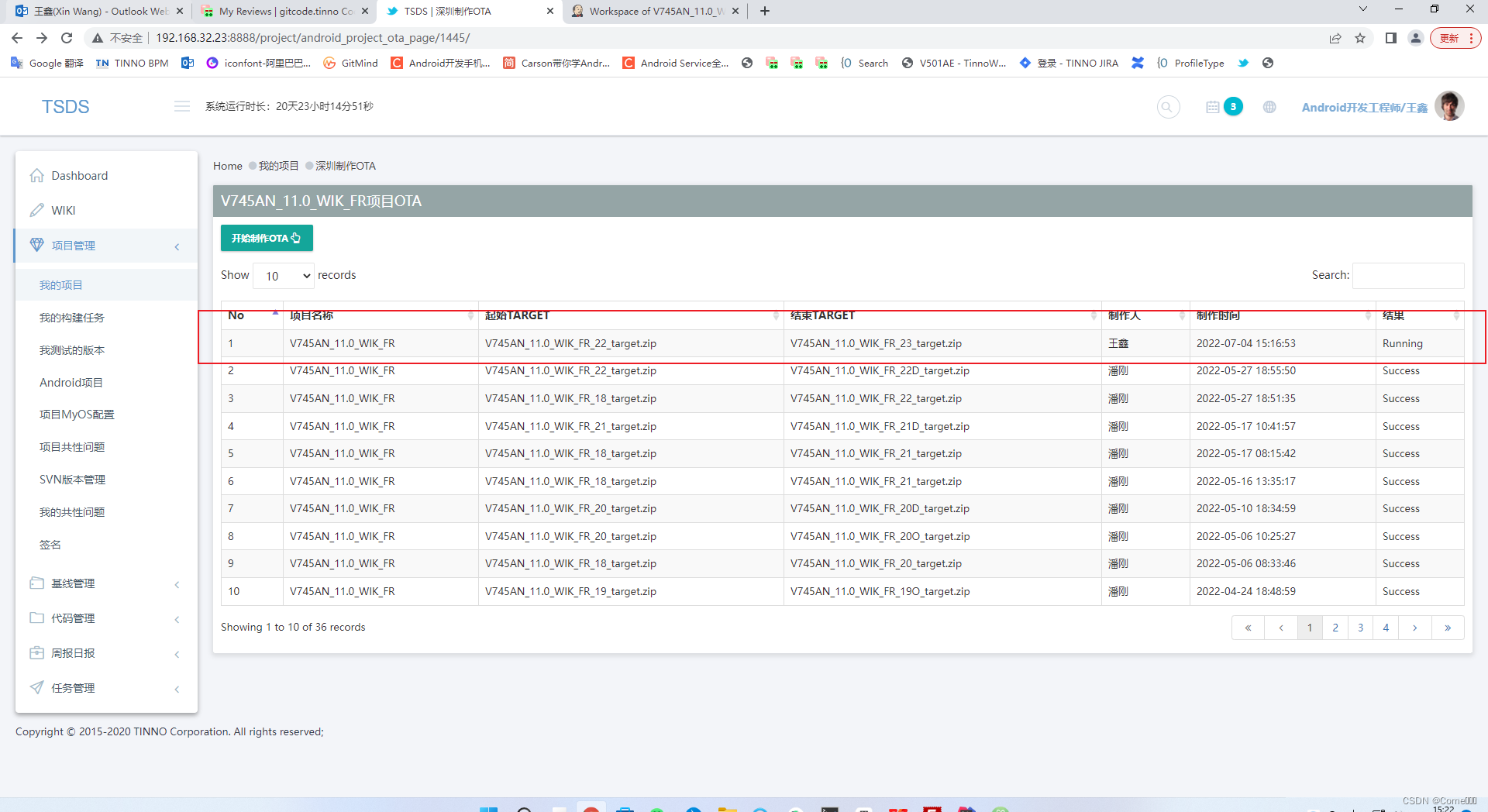Viewport: 1488px width, 812px height.
Task: Click the TSDS logo
Action: (x=65, y=107)
